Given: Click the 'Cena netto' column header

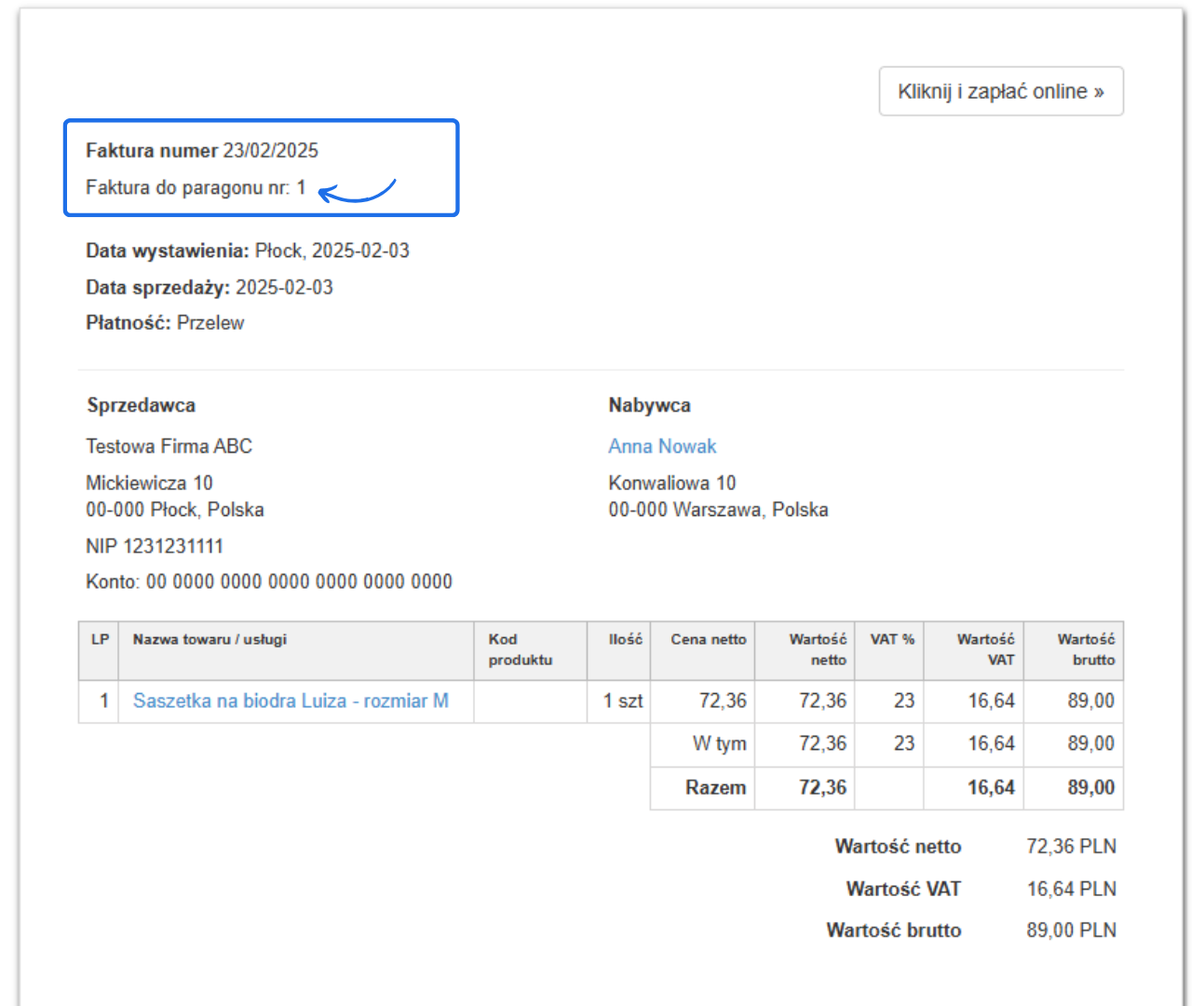Looking at the screenshot, I should pyautogui.click(x=708, y=639).
